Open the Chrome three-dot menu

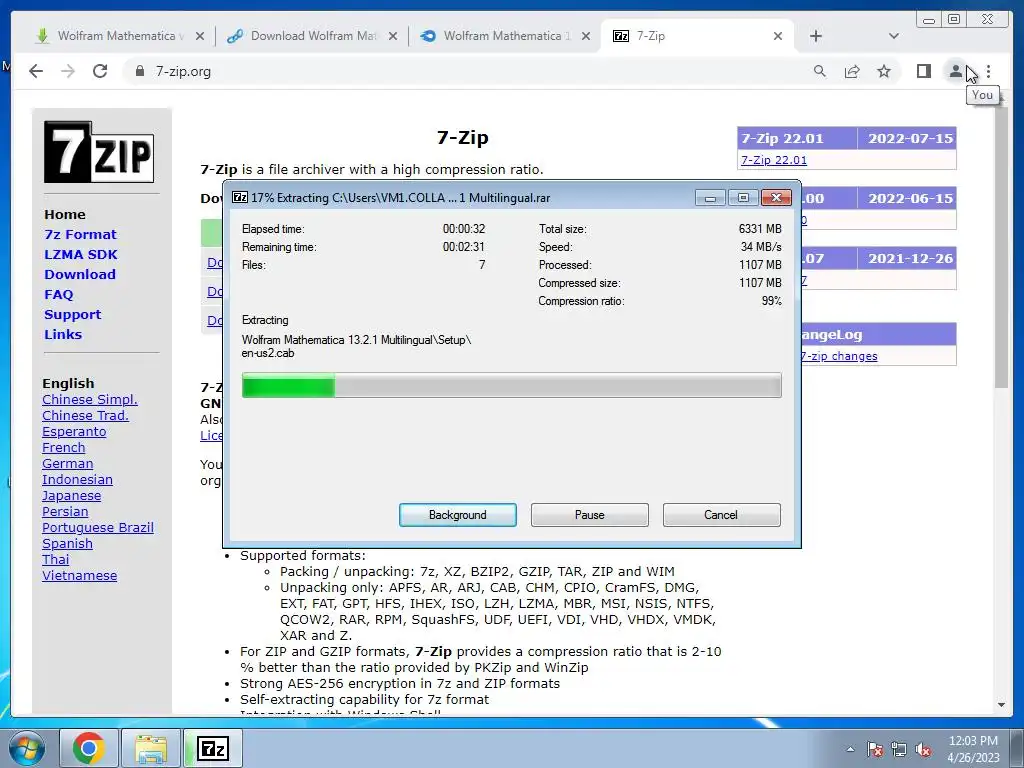pyautogui.click(x=988, y=71)
